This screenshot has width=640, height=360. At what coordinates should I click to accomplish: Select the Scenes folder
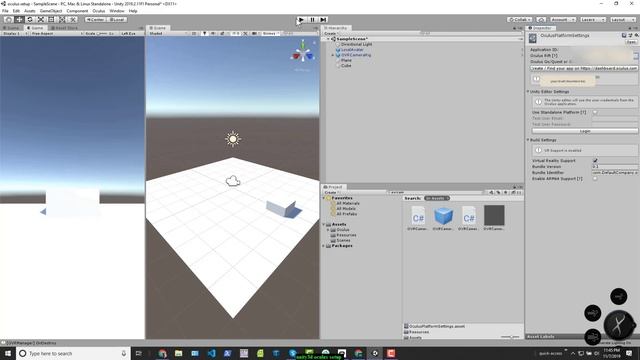[343, 240]
